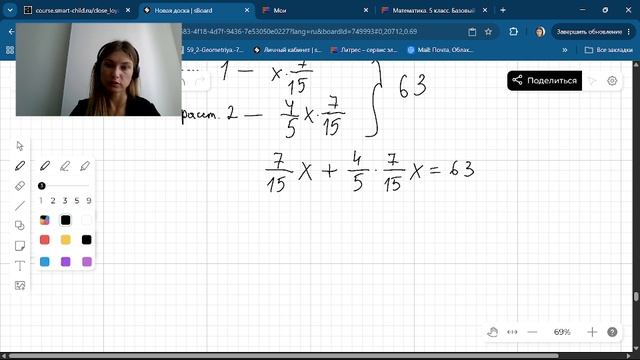Image resolution: width=640 pixels, height=360 pixels.
Task: Open the shapes tool
Action: pyautogui.click(x=20, y=225)
